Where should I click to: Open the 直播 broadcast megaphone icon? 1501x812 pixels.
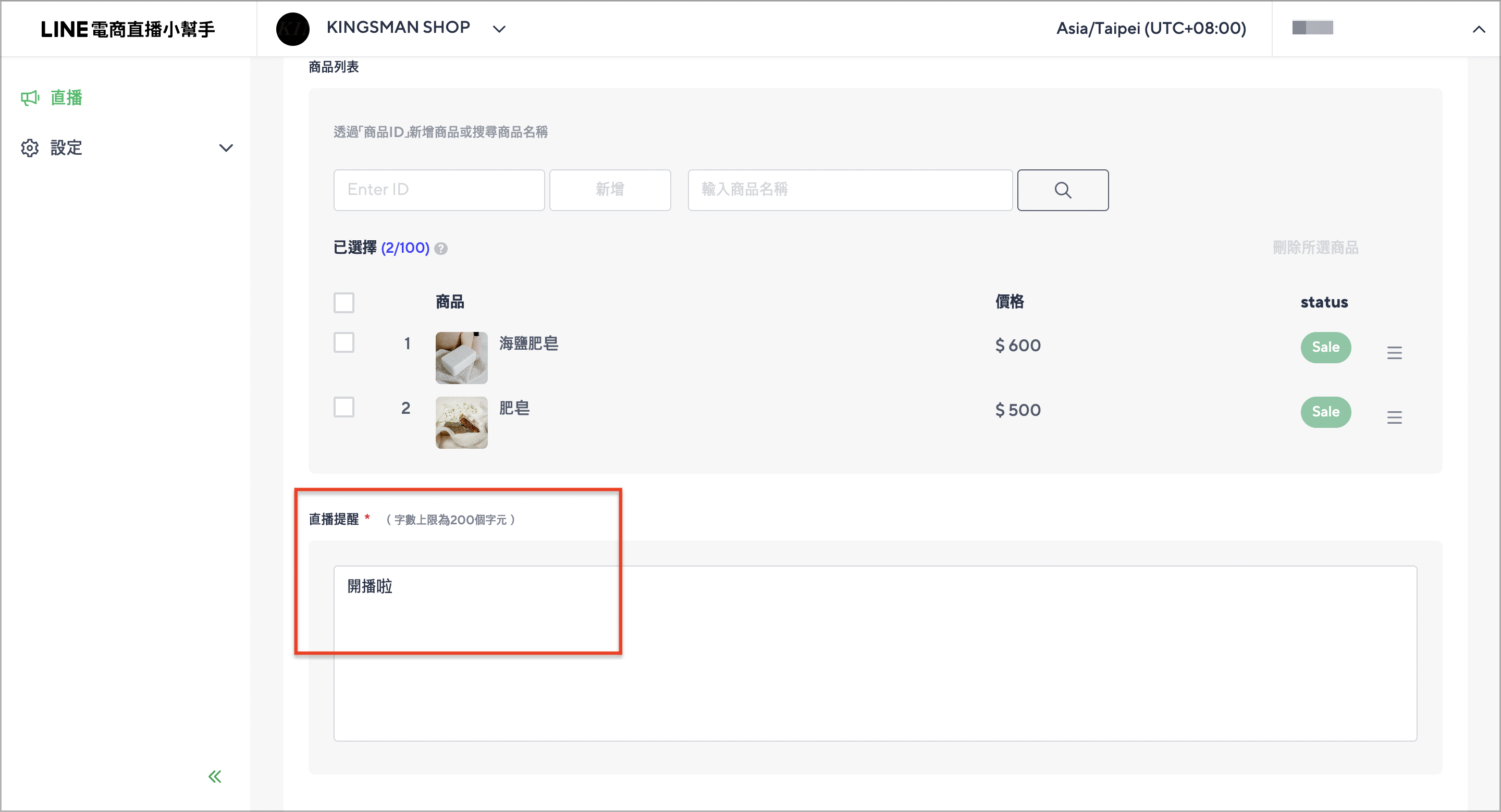point(30,98)
